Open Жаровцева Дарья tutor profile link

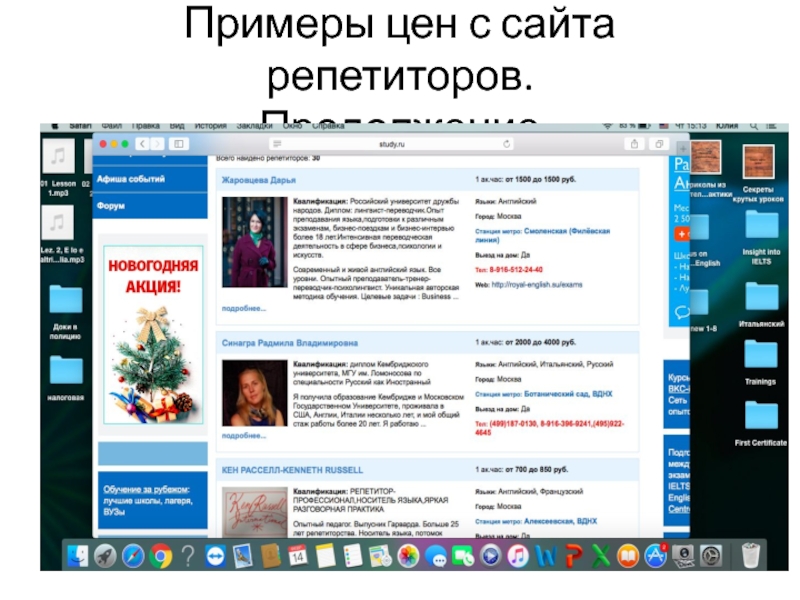click(259, 180)
